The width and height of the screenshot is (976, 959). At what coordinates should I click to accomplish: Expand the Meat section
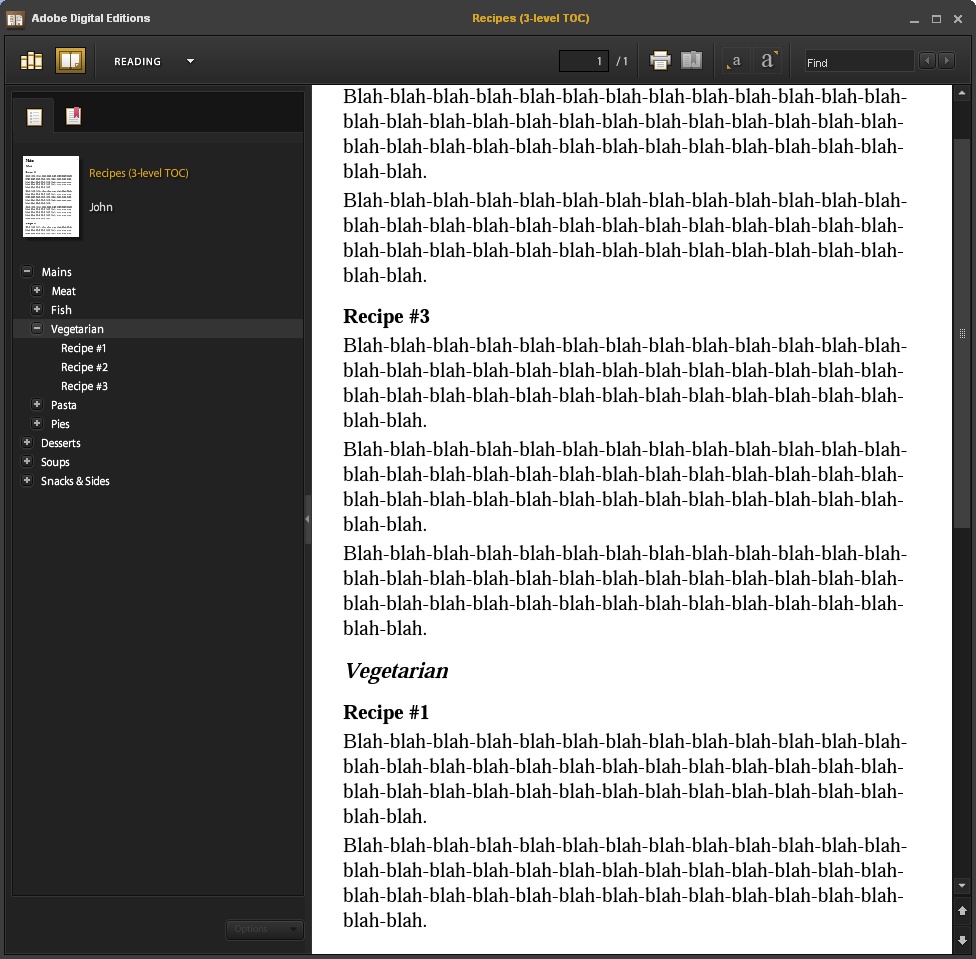(37, 291)
